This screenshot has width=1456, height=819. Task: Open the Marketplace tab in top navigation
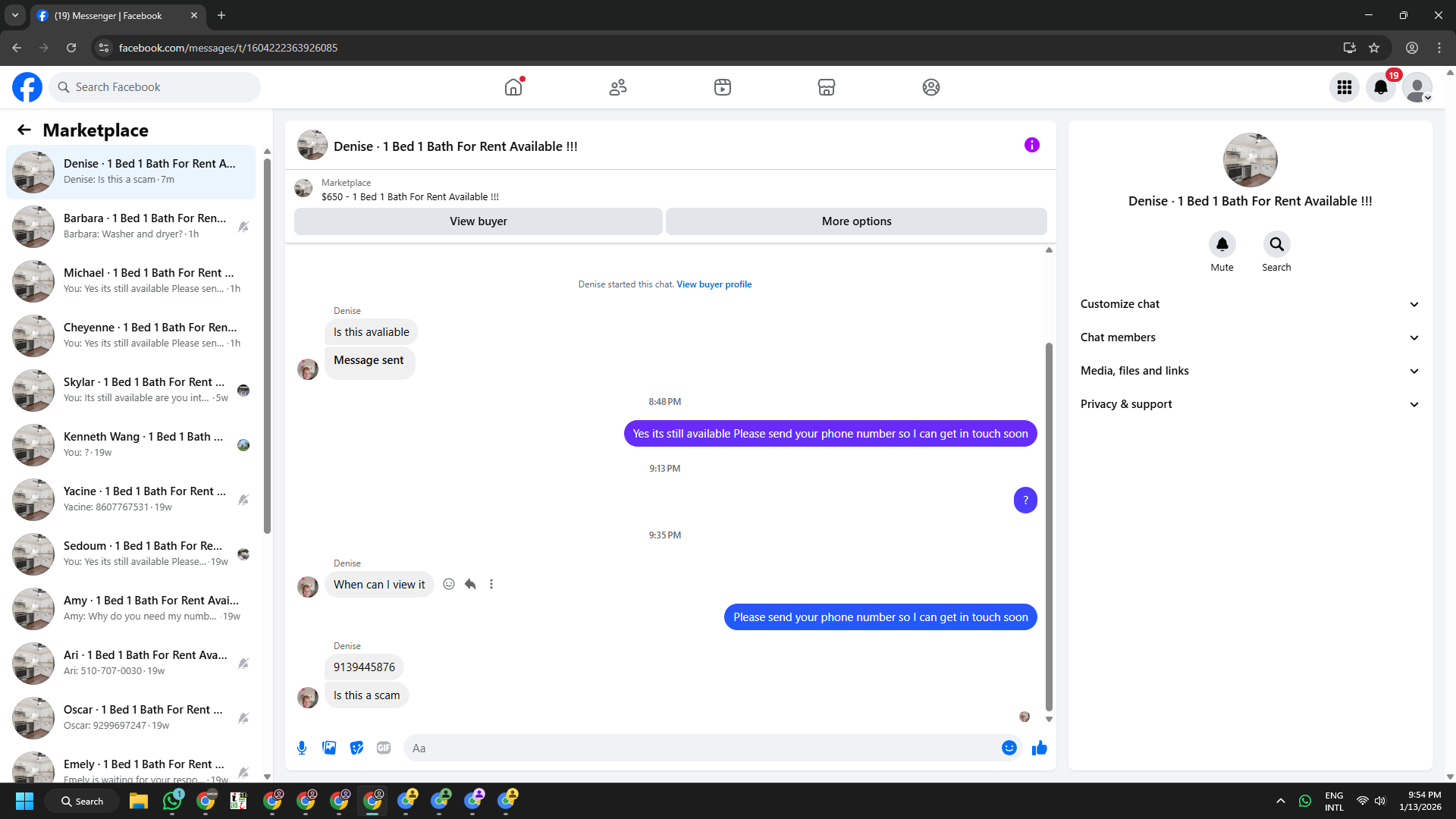click(x=826, y=87)
